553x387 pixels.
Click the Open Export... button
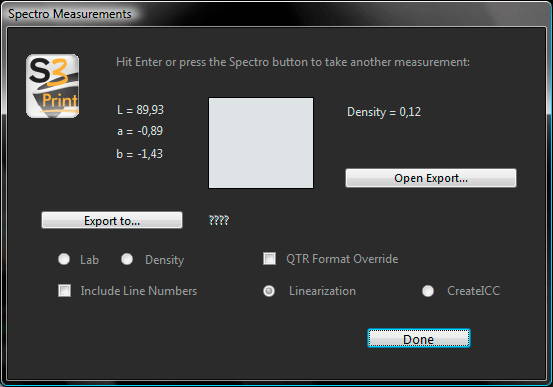point(431,178)
